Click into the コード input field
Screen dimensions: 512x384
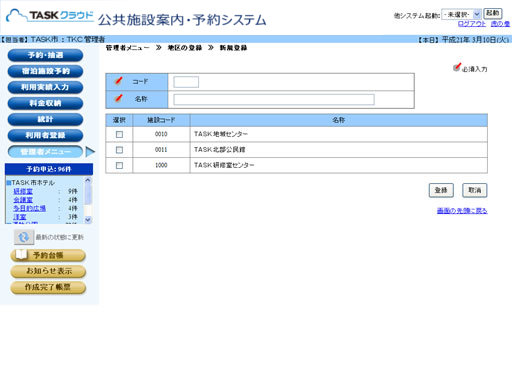click(x=186, y=82)
